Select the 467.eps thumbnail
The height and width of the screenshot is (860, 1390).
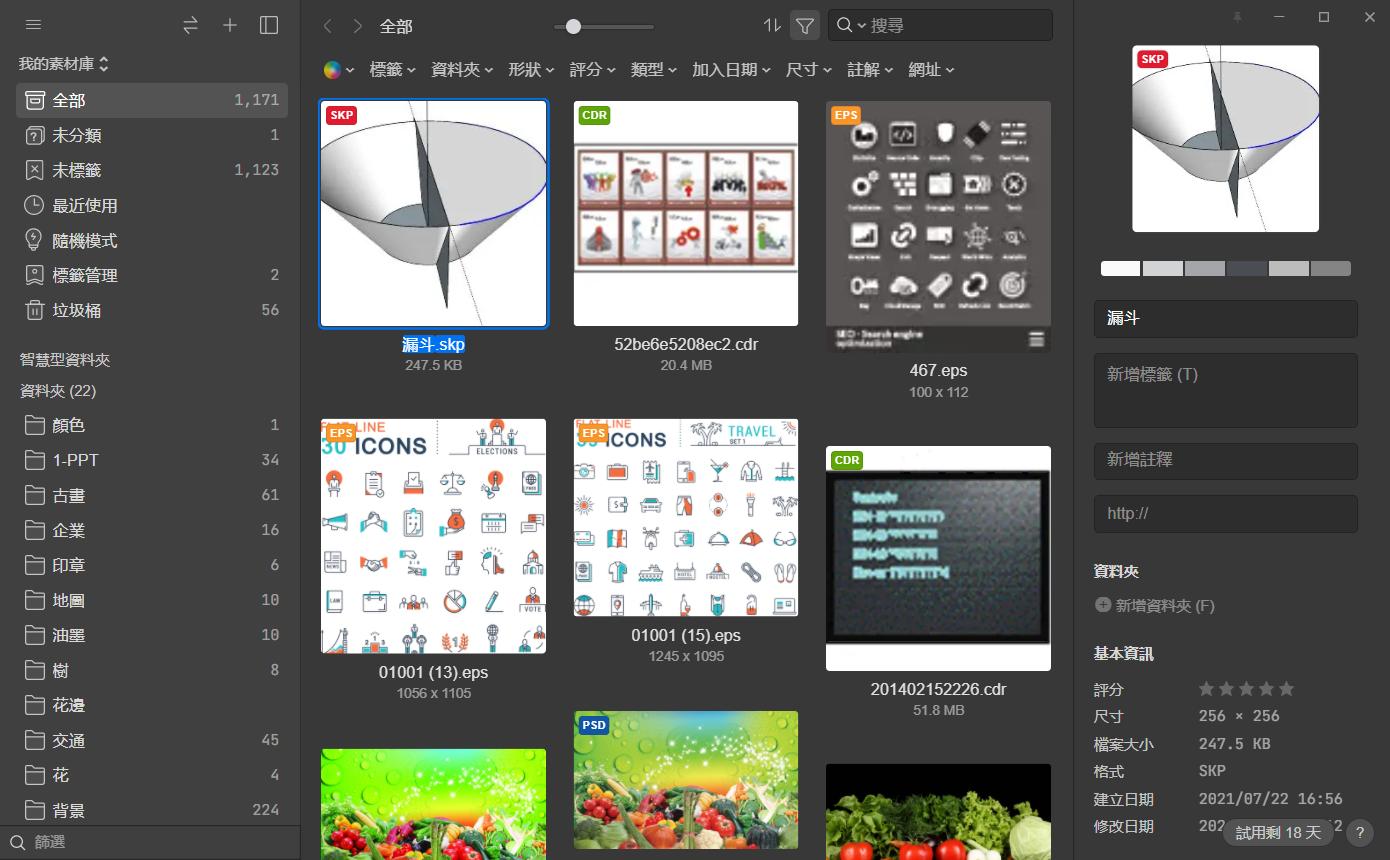click(x=938, y=226)
